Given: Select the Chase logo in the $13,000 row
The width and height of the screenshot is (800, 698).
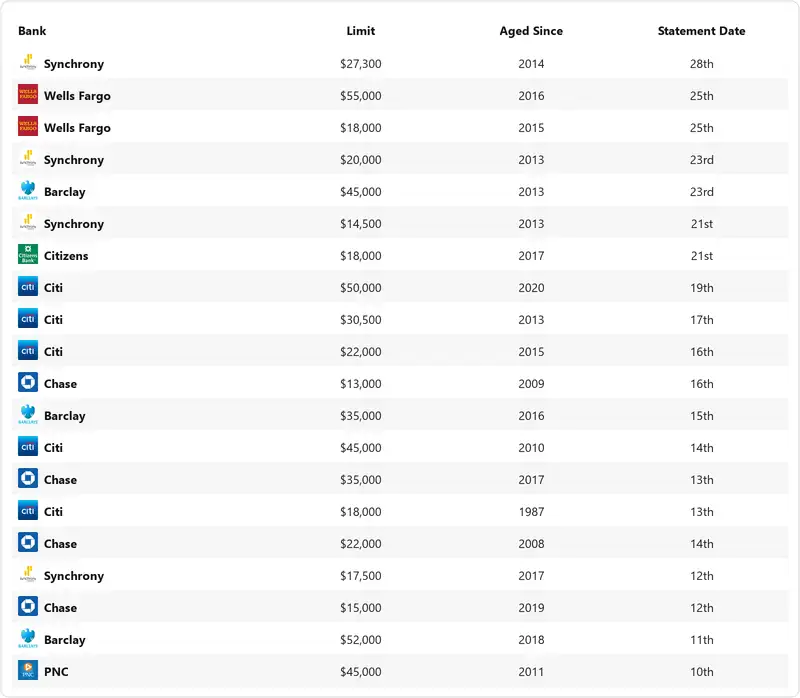Looking at the screenshot, I should 28,382.
